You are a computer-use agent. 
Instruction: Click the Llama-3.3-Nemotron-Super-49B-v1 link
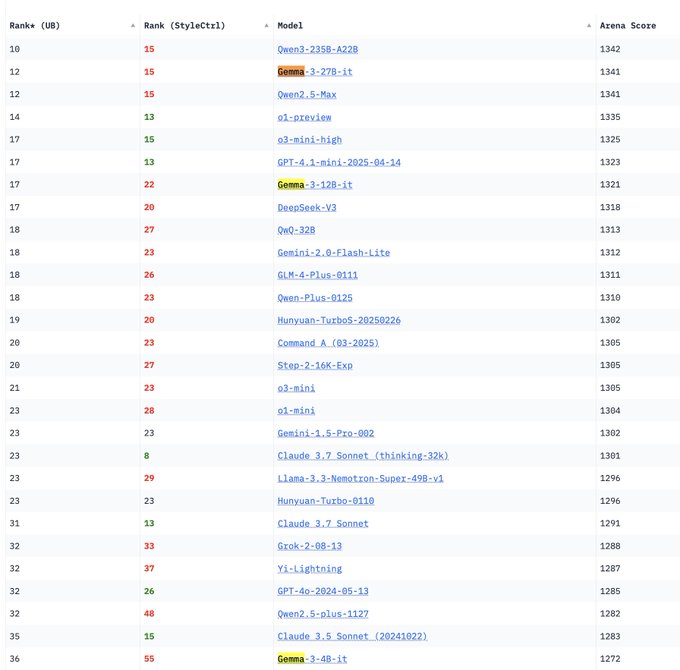(360, 478)
